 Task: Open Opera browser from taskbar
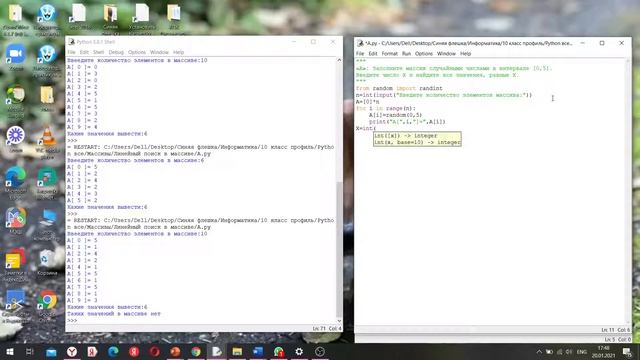tap(154, 351)
